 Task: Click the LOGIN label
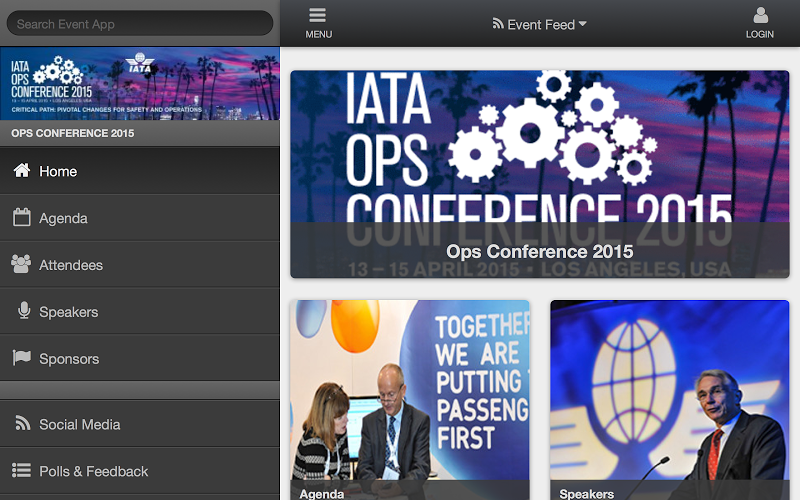tap(760, 34)
